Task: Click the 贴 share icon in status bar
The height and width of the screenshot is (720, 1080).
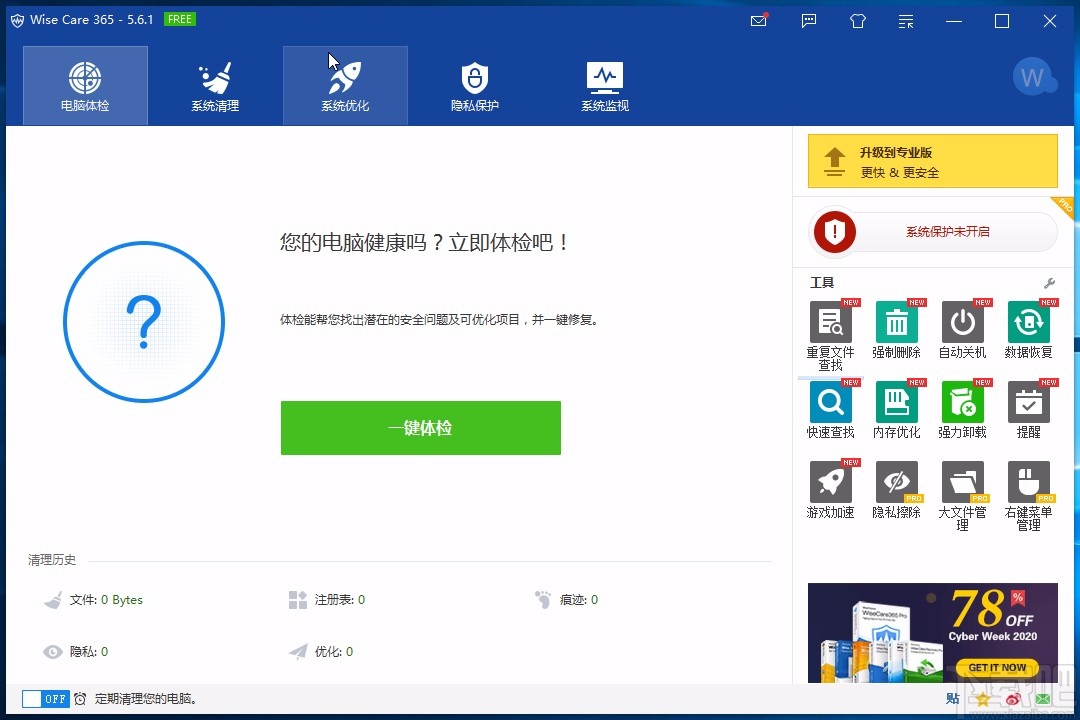Action: 953,699
